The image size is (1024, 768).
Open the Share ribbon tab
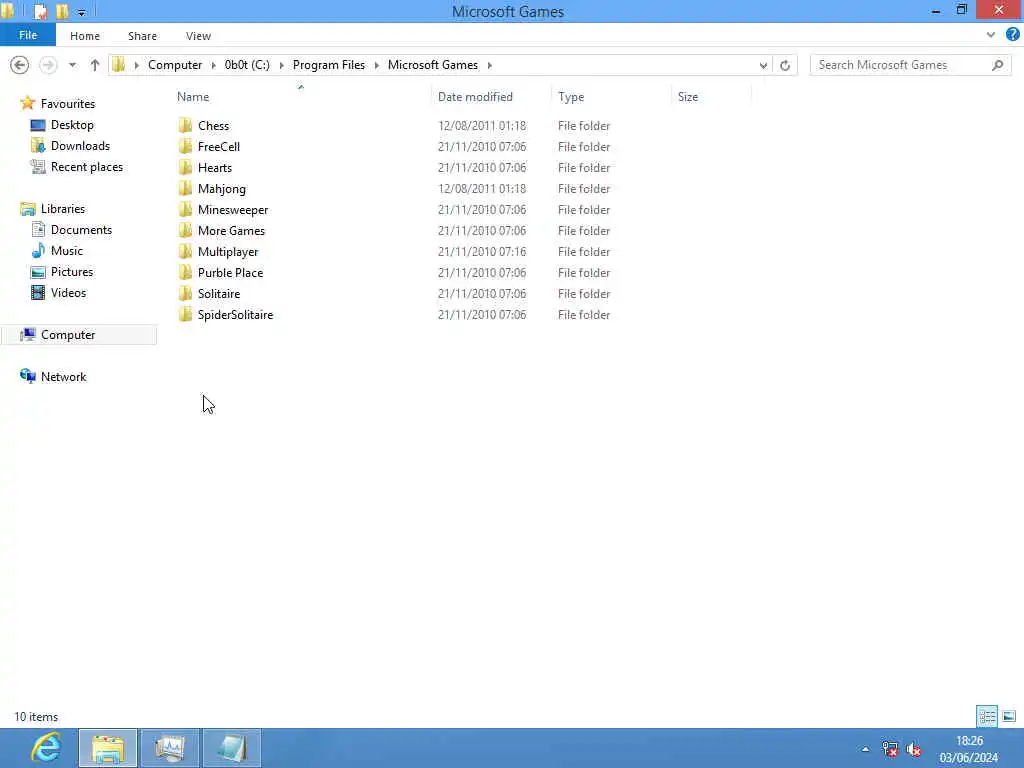pos(142,36)
